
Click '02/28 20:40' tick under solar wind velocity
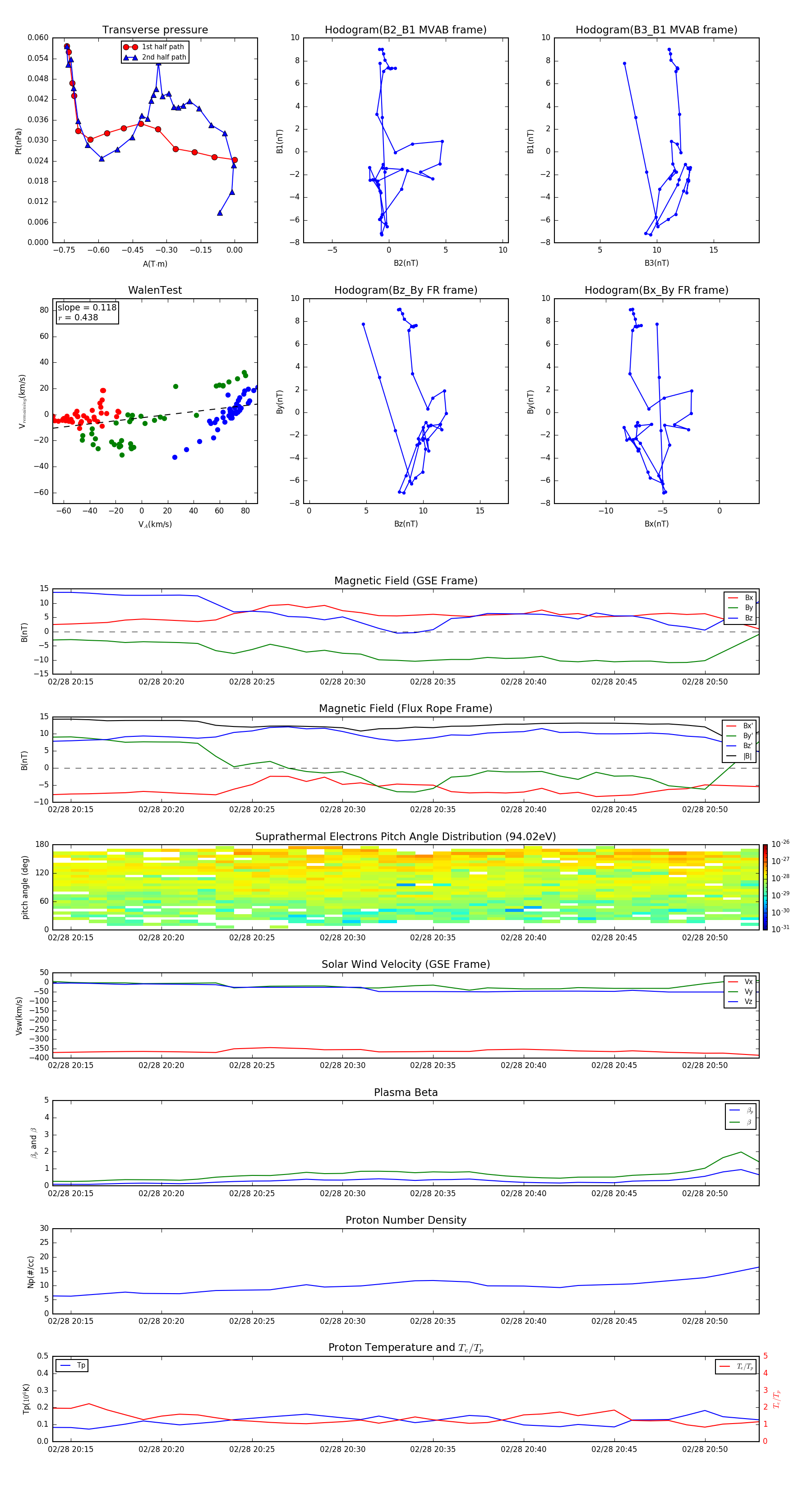click(524, 1065)
